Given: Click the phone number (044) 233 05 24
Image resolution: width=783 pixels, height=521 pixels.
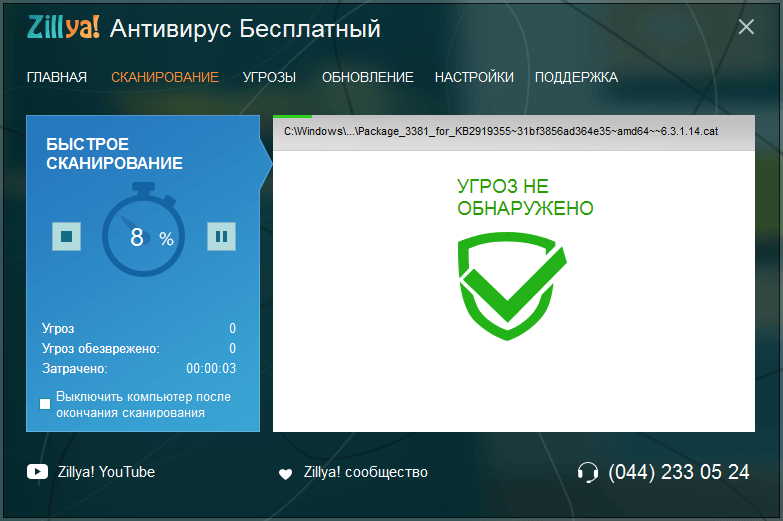Looking at the screenshot, I should tap(678, 472).
